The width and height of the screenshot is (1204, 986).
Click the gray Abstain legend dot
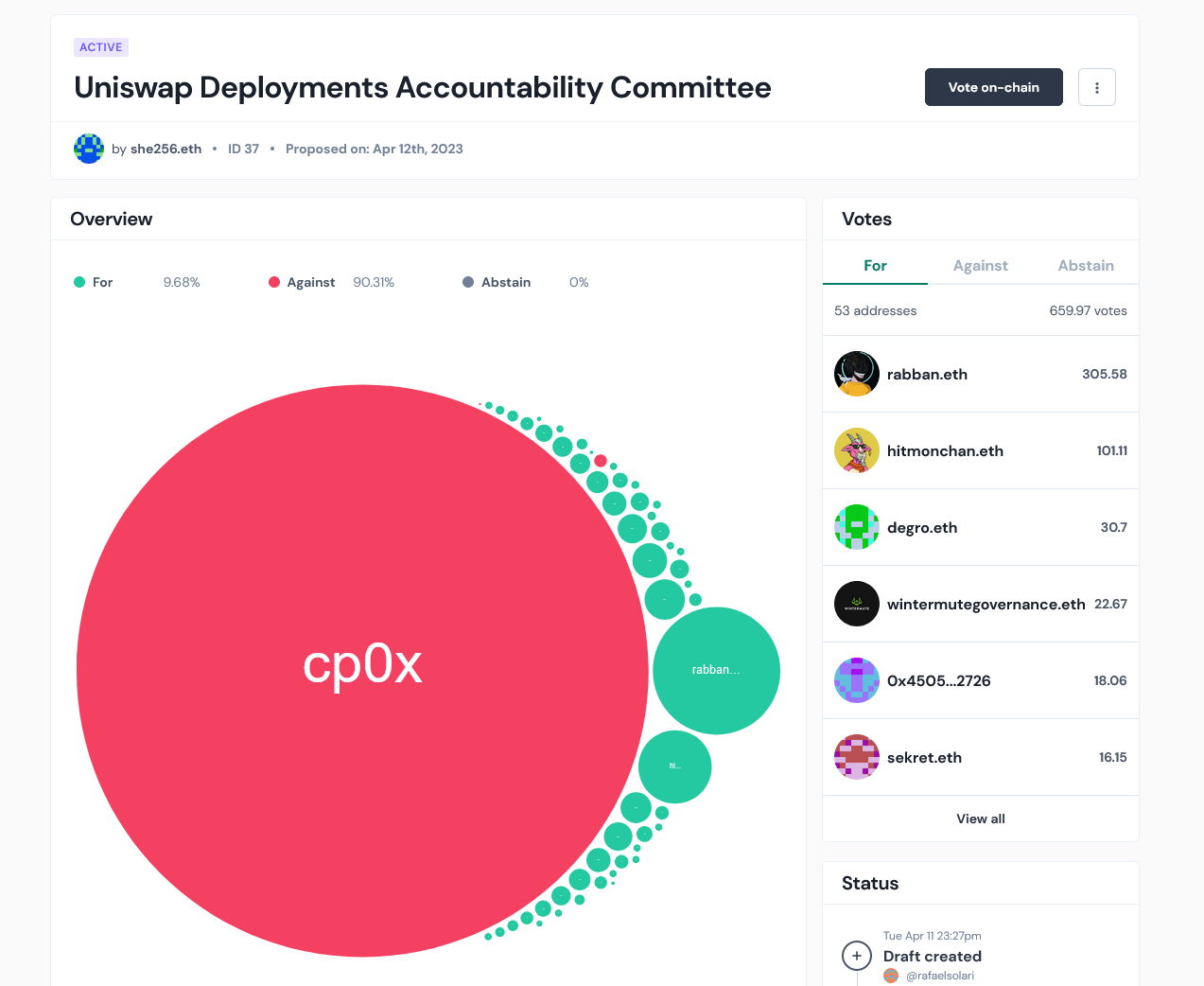tap(468, 282)
